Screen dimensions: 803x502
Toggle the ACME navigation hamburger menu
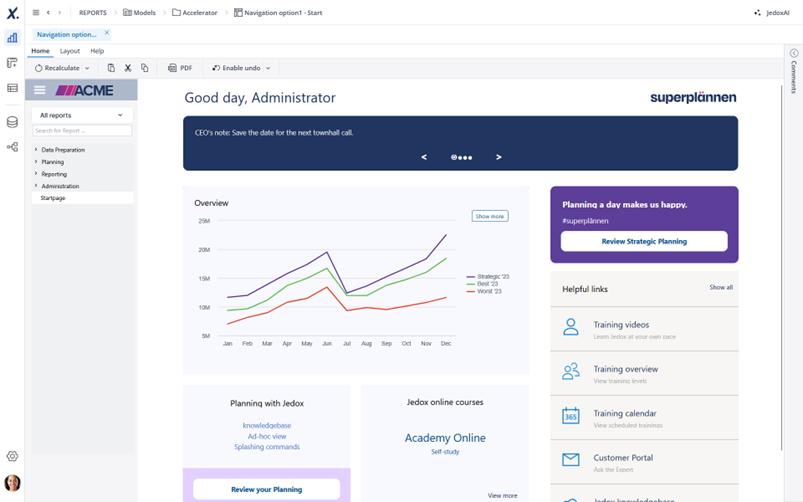(39, 90)
